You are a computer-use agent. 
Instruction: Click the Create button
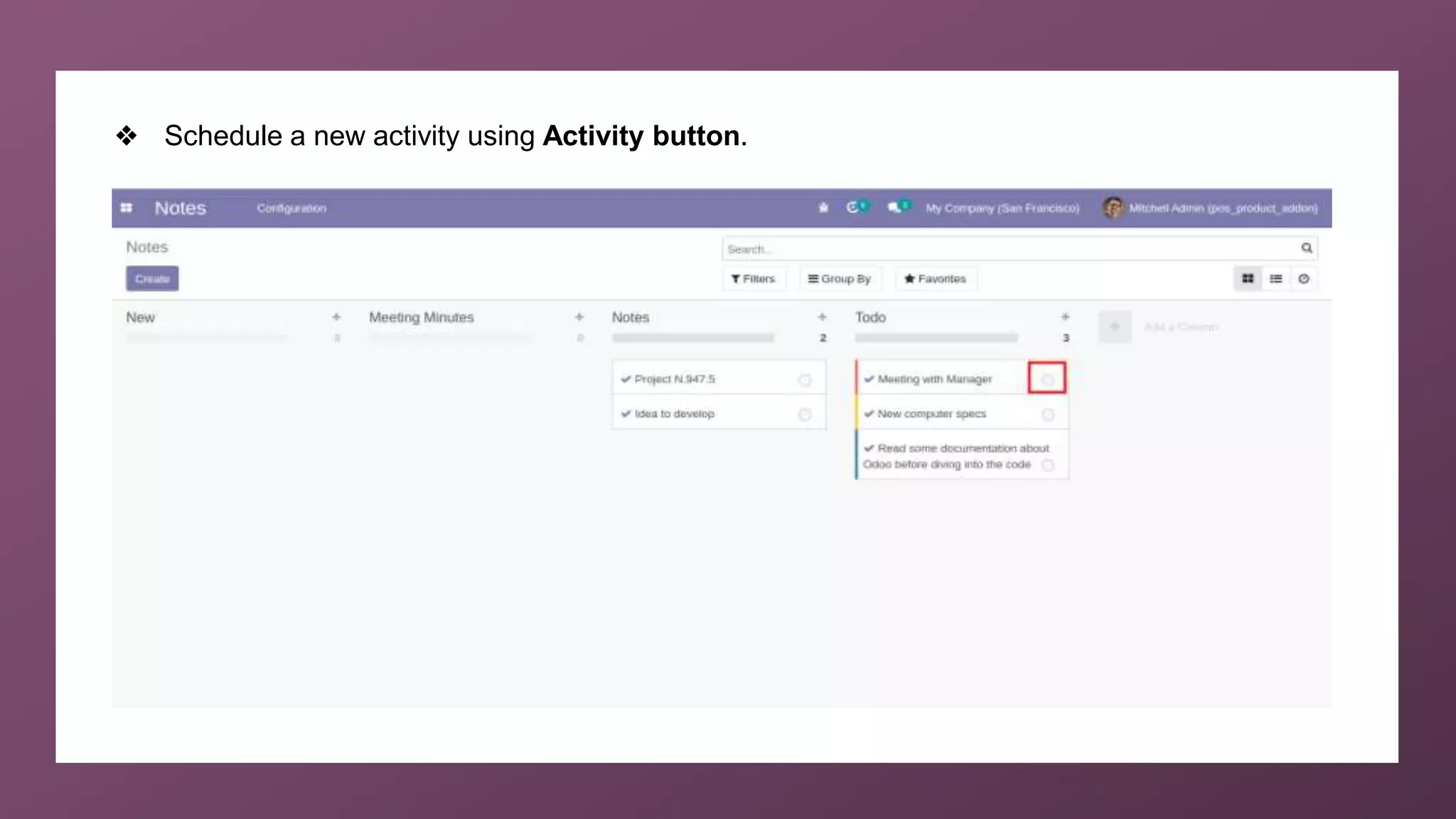point(152,279)
